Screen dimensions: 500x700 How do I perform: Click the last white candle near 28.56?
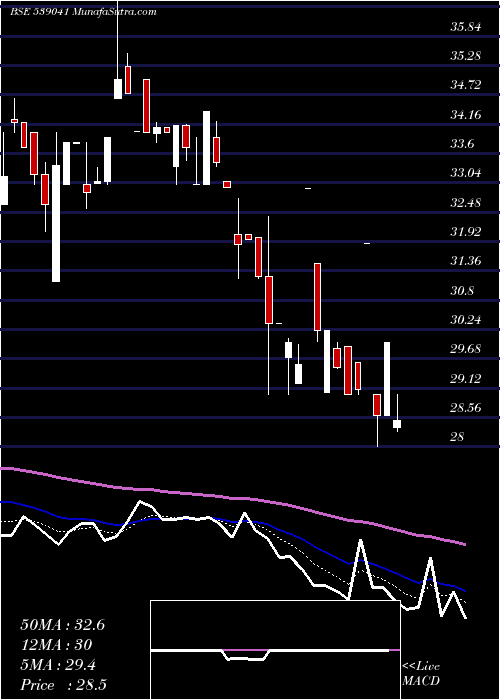(x=397, y=424)
